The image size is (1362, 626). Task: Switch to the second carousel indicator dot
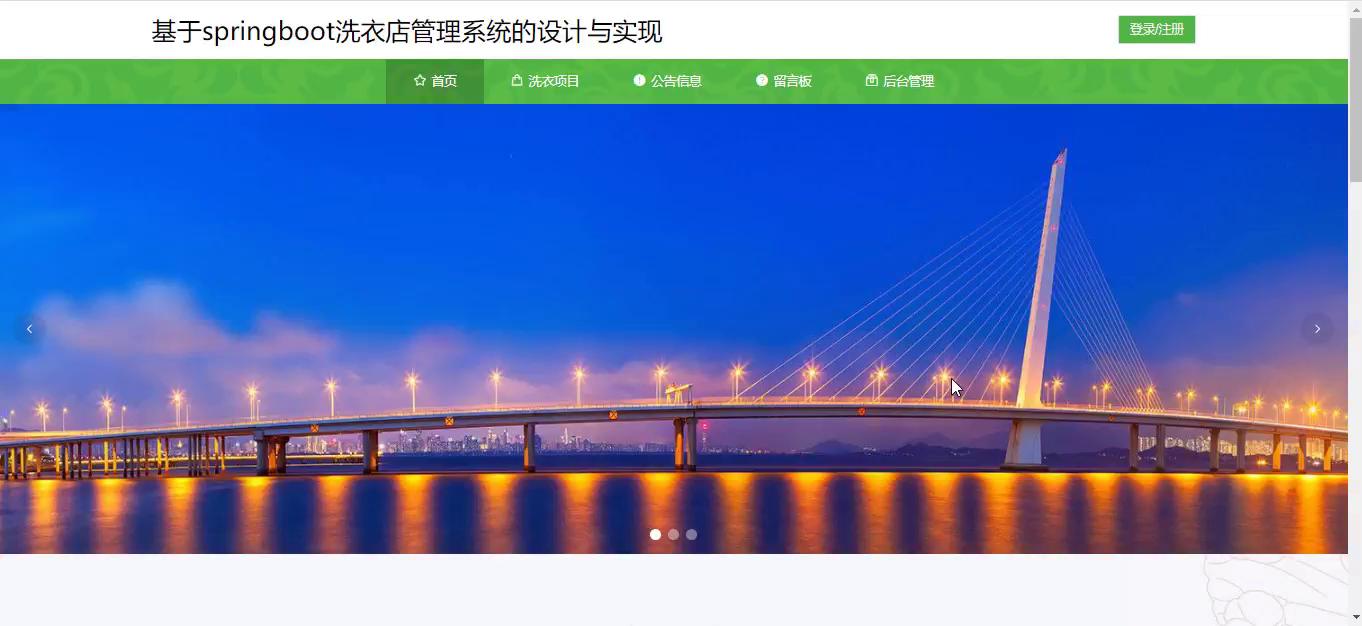(673, 534)
